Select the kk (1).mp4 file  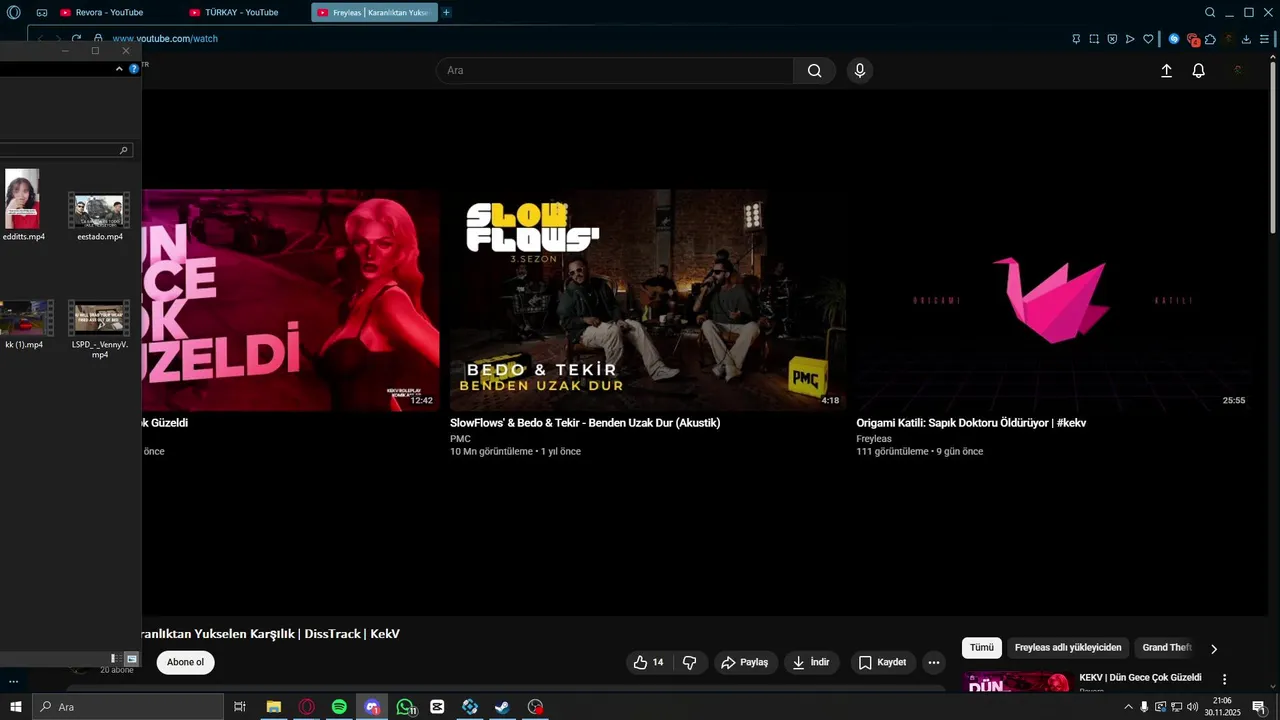point(25,324)
